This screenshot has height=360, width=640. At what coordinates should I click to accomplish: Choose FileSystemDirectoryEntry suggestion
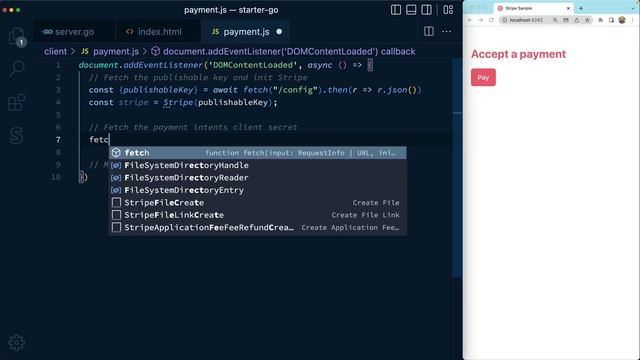[x=258, y=190]
